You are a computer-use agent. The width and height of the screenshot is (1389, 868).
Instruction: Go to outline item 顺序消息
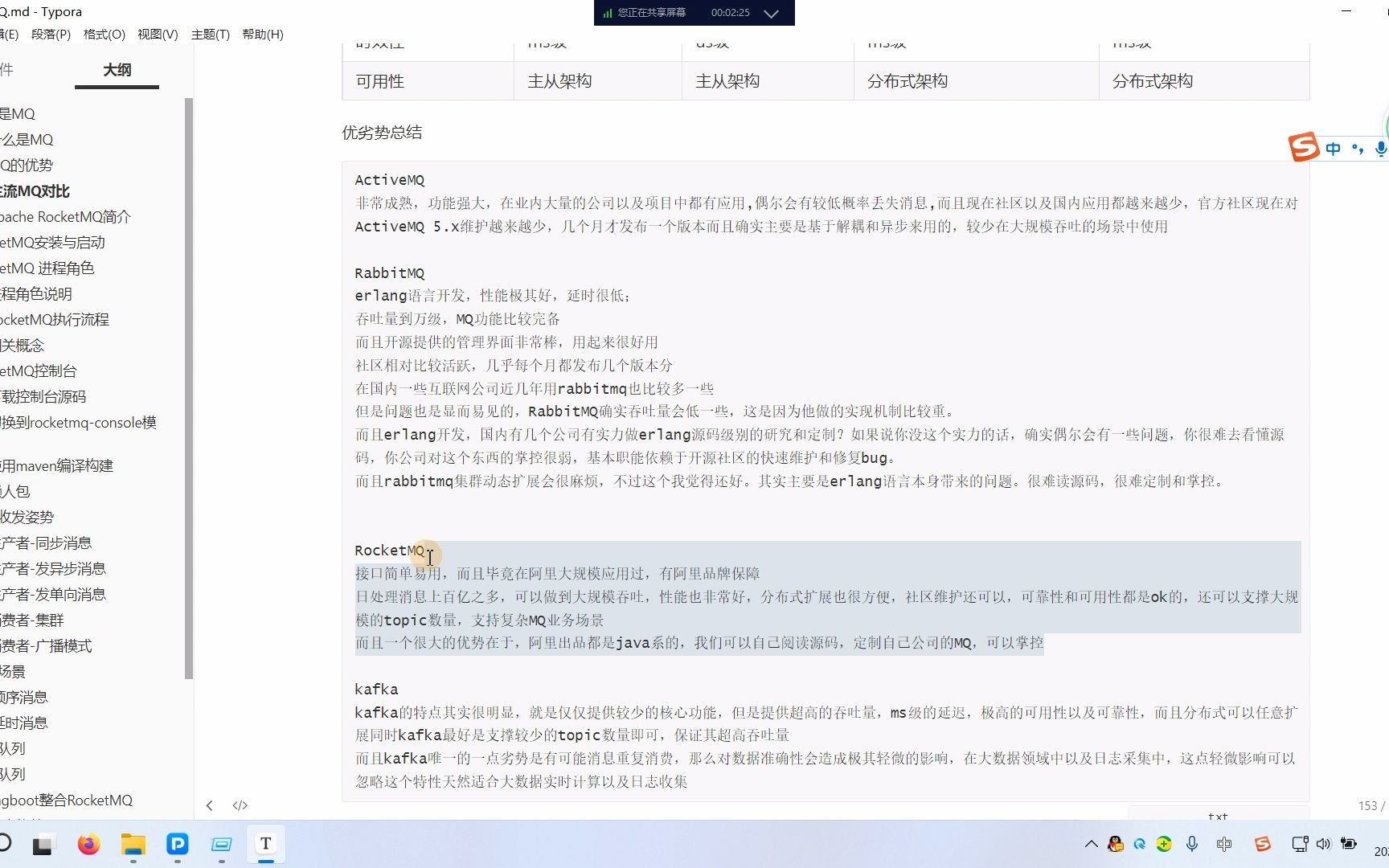click(x=24, y=697)
